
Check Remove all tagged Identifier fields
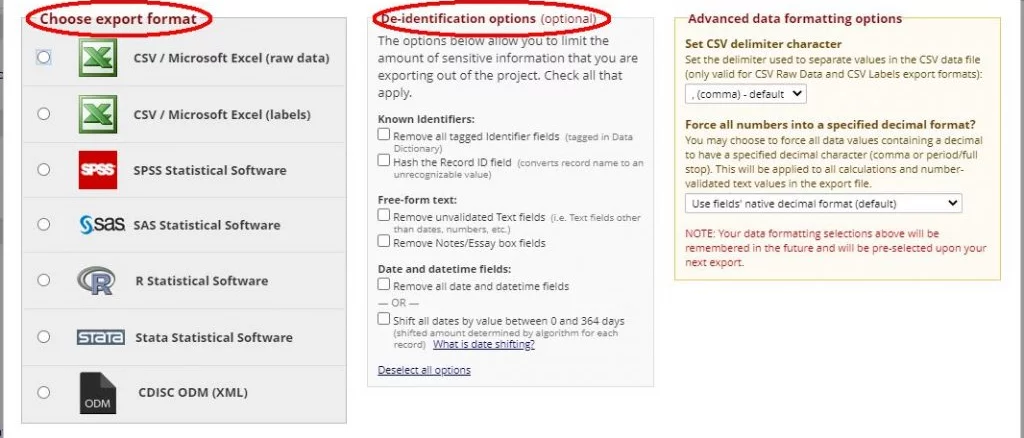[383, 134]
